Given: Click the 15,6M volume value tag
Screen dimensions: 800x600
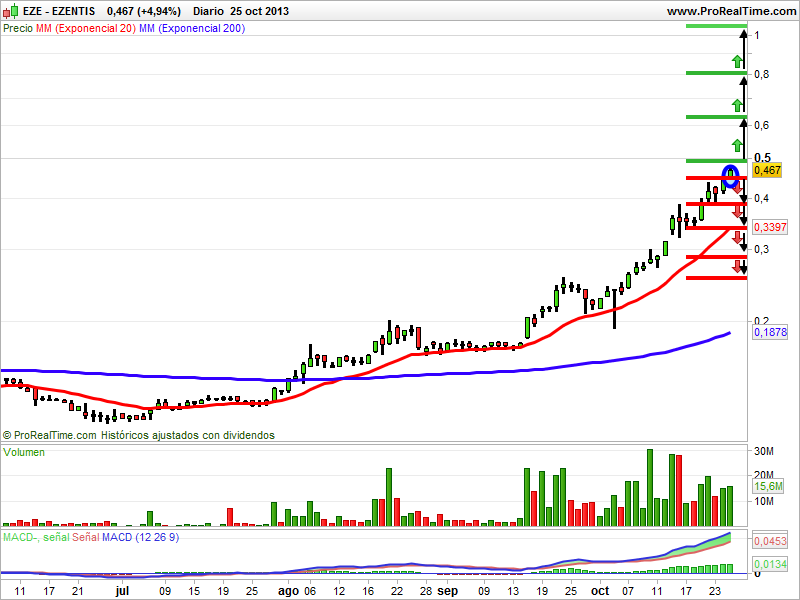Looking at the screenshot, I should [768, 486].
